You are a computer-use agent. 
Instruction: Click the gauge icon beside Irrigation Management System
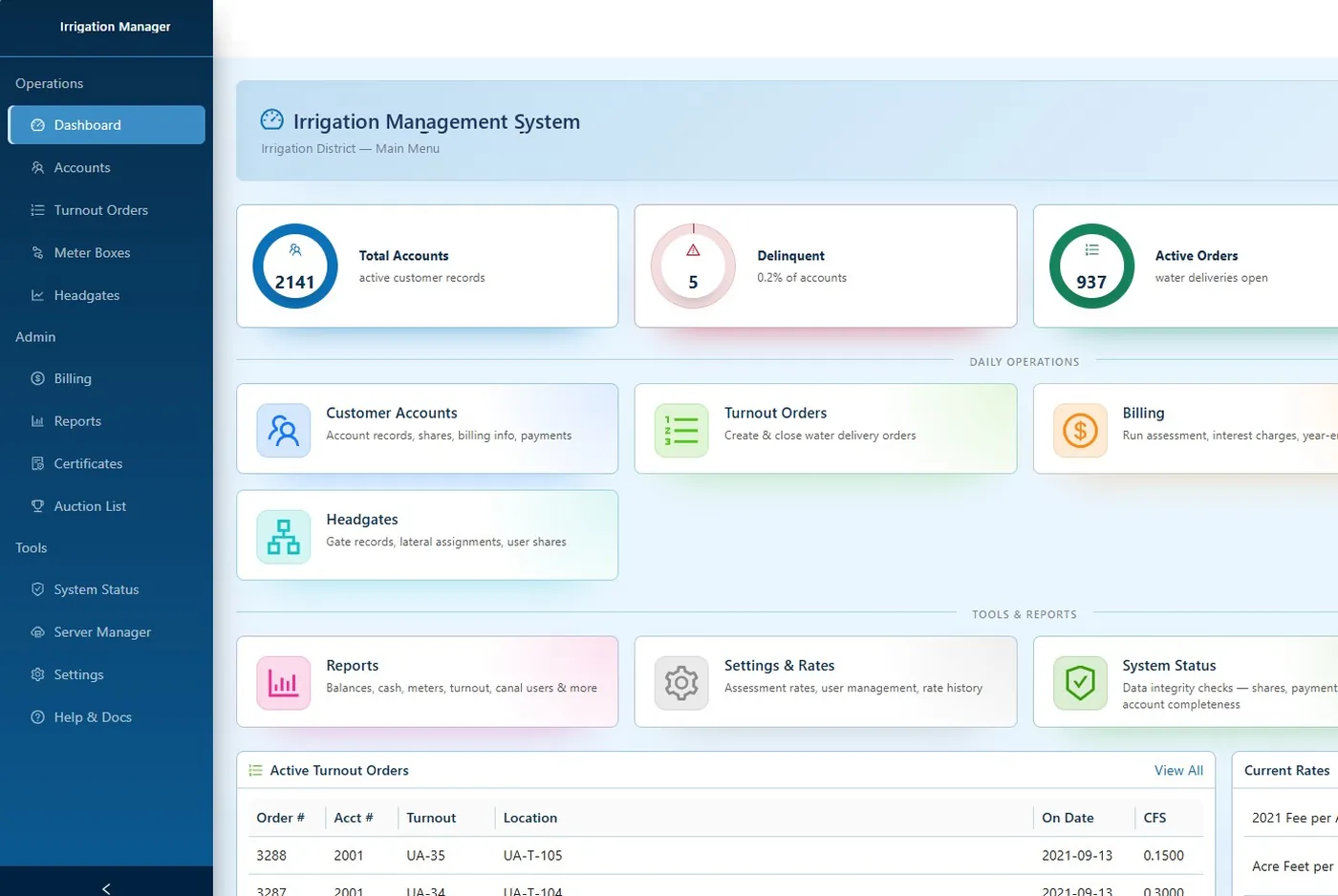[x=272, y=119]
